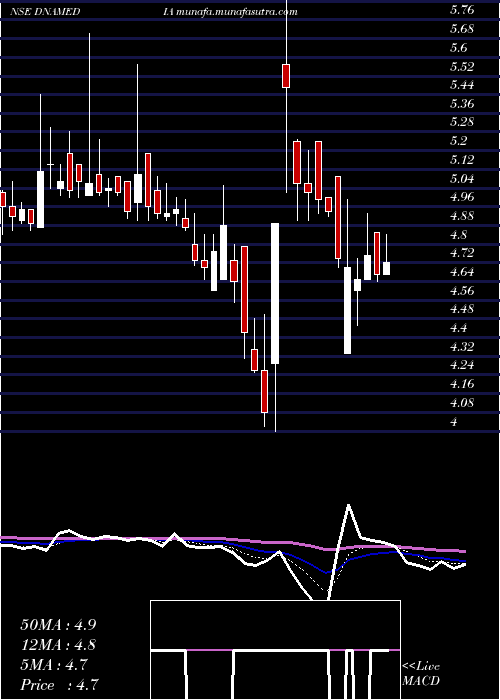Image resolution: width=500 pixels, height=700 pixels.
Task: Click the <<Live label
Action: click(x=421, y=667)
